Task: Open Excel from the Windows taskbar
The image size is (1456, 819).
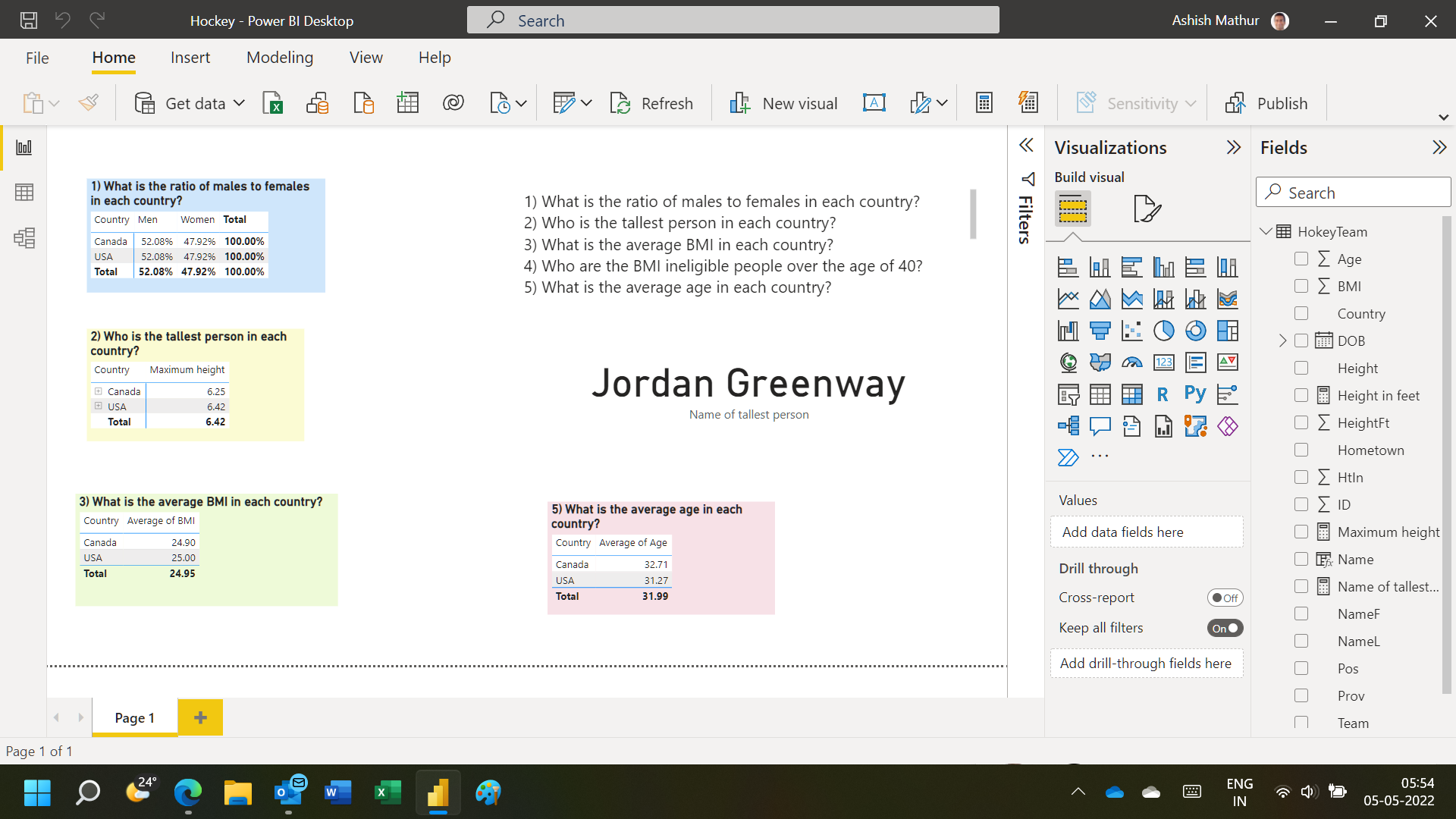Action: (x=388, y=792)
